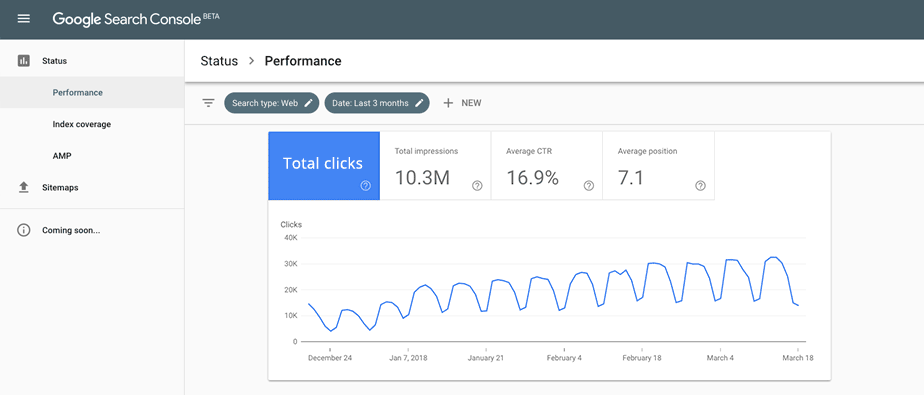Screen dimensions: 924x395
Task: Open help icon on Total impressions card
Action: click(x=477, y=186)
